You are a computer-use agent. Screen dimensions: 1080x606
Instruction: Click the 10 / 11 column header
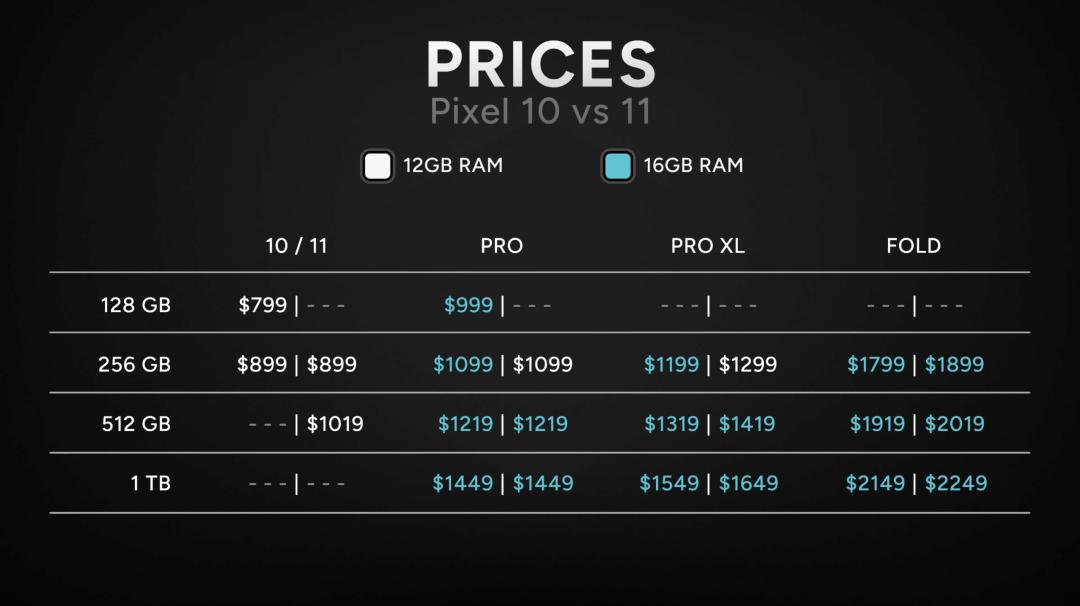click(x=296, y=246)
